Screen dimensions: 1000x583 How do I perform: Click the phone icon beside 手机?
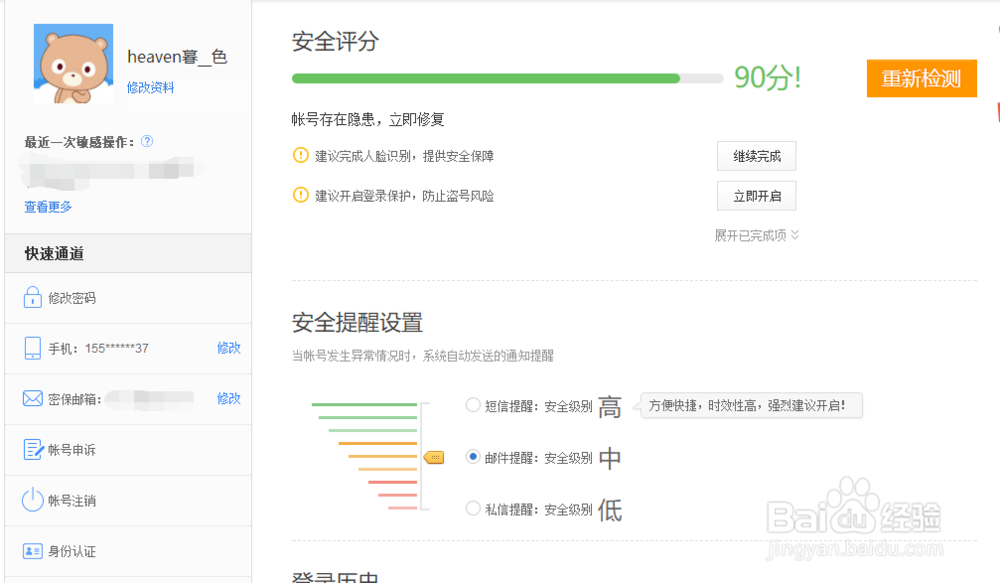click(x=32, y=348)
